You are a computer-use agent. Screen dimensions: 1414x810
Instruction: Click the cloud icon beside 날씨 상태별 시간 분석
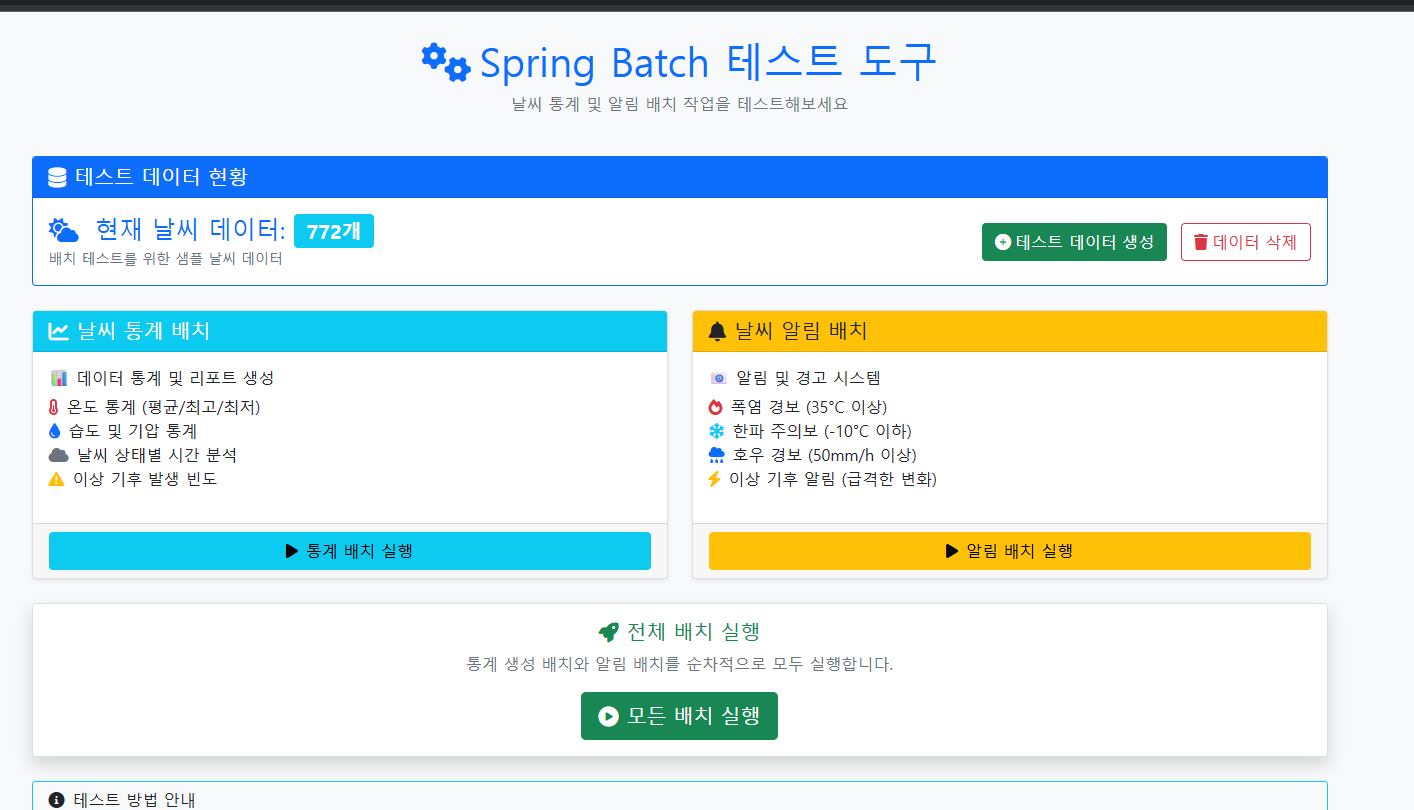click(x=58, y=455)
